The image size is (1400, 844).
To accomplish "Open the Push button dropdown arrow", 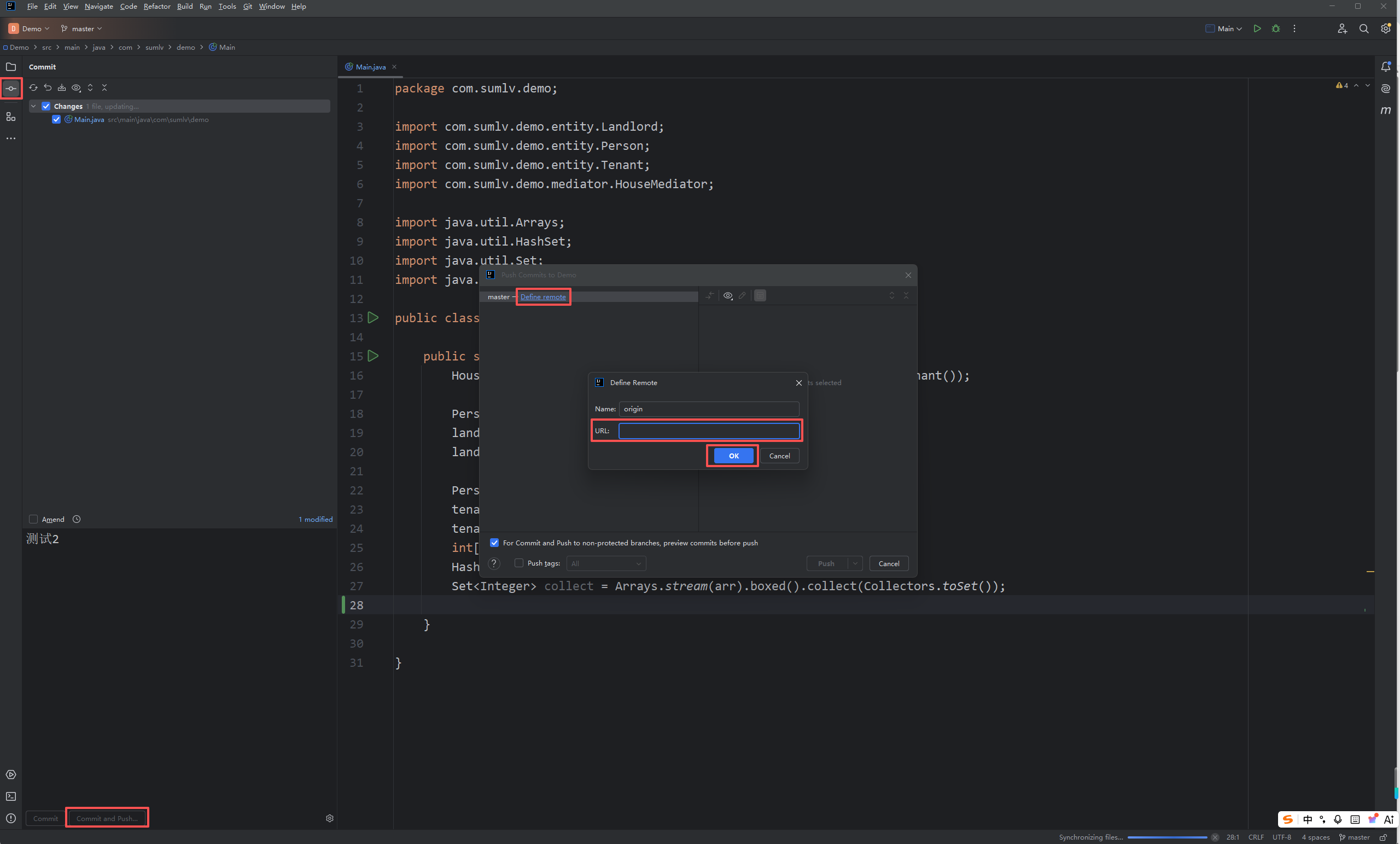I will (855, 563).
